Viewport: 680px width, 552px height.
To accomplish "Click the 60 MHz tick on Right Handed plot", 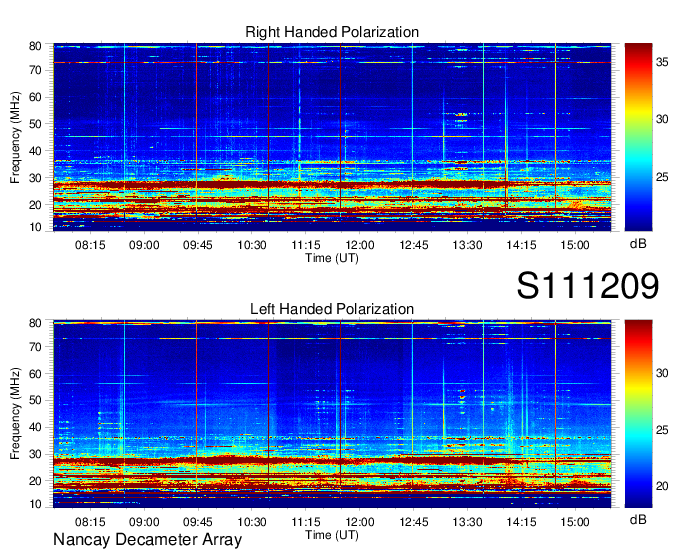I will (x=35, y=97).
